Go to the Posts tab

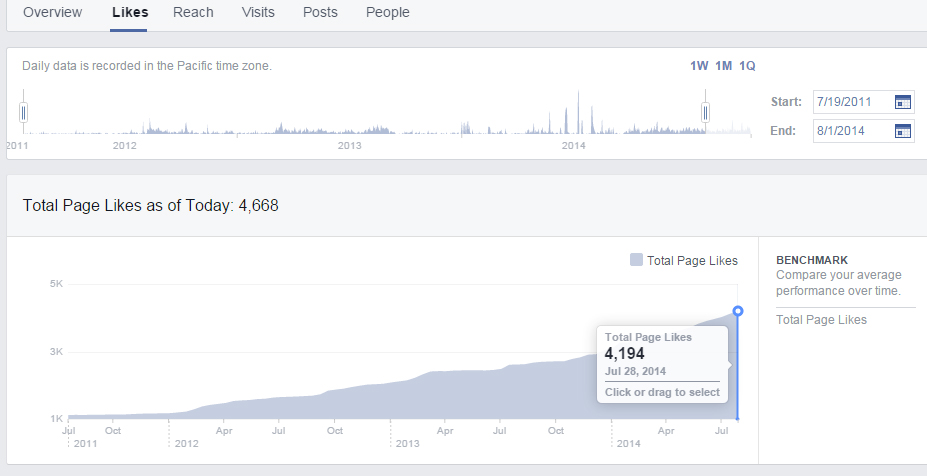(320, 13)
